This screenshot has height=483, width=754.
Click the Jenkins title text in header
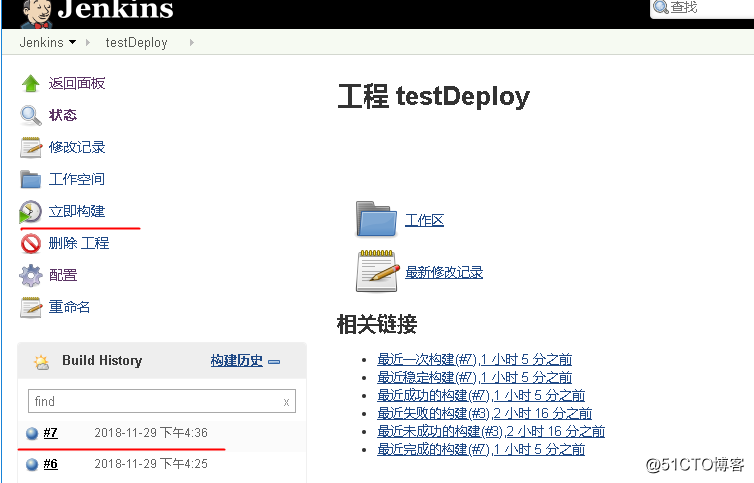coord(115,10)
